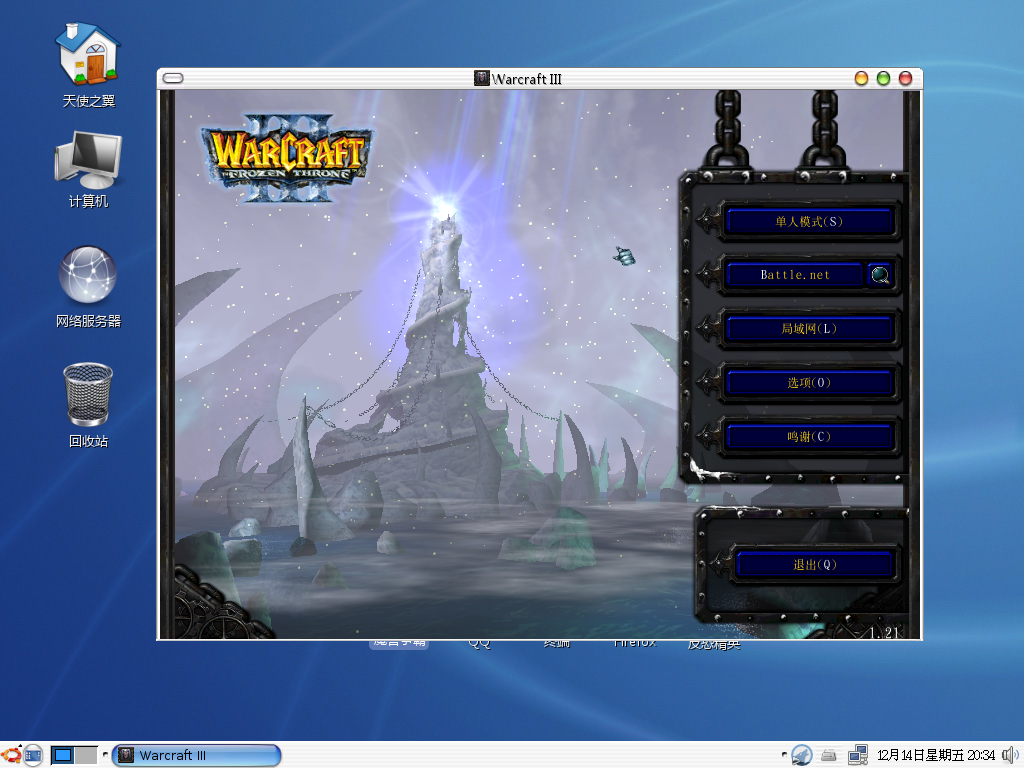Open the clock showing 12月14日星期五 20:34
Image resolution: width=1024 pixels, height=768 pixels.
tap(936, 756)
